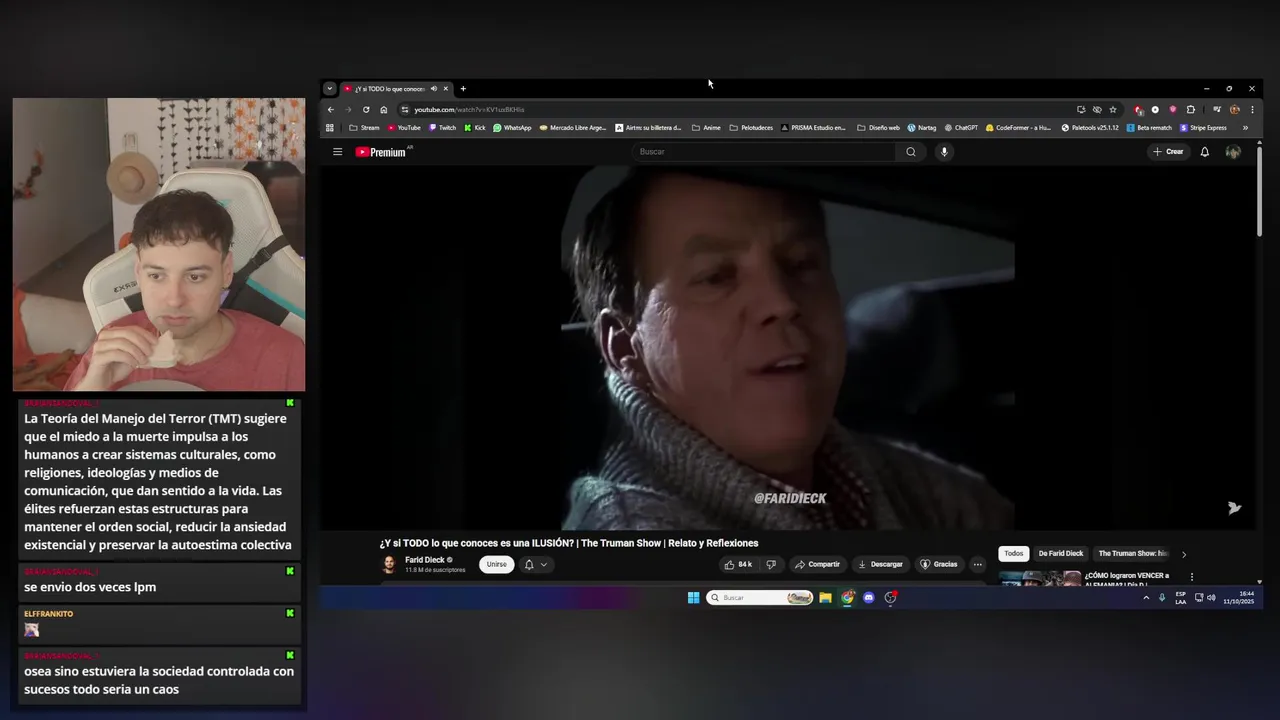Click the Descargar download button
The height and width of the screenshot is (720, 1280).
pos(880,564)
